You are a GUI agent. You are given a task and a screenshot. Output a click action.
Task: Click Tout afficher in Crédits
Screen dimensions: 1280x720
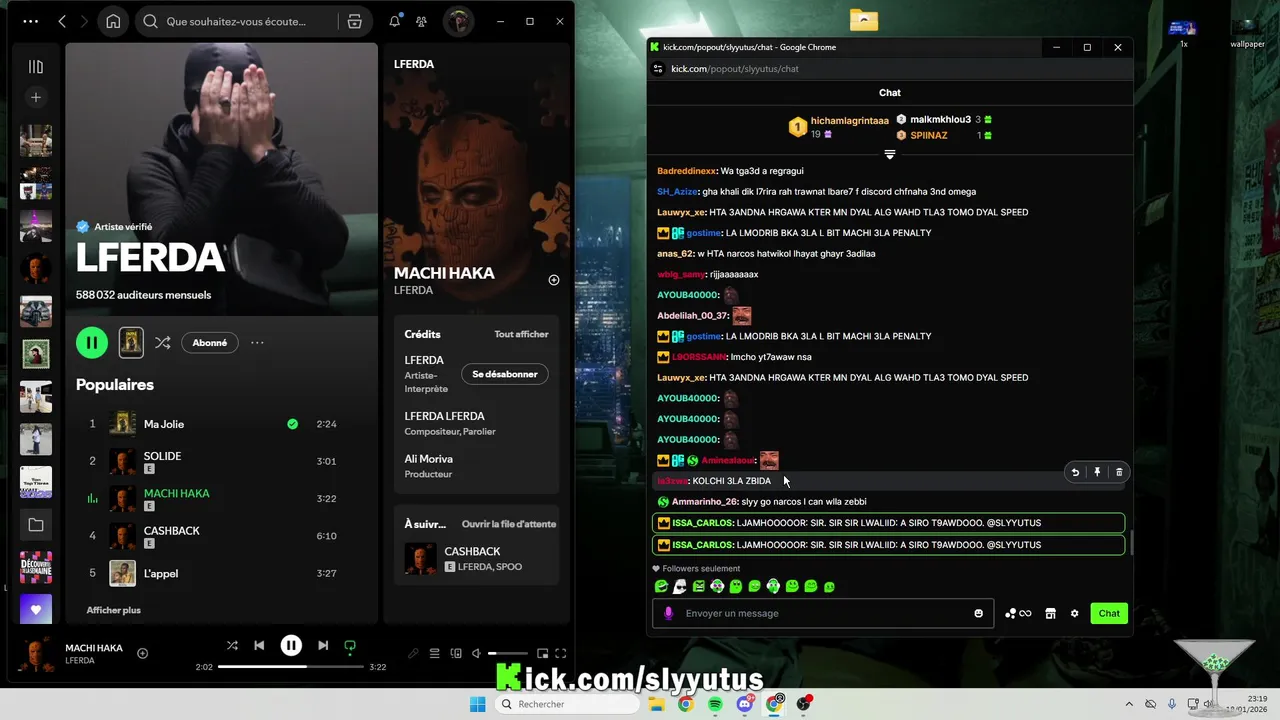(521, 334)
